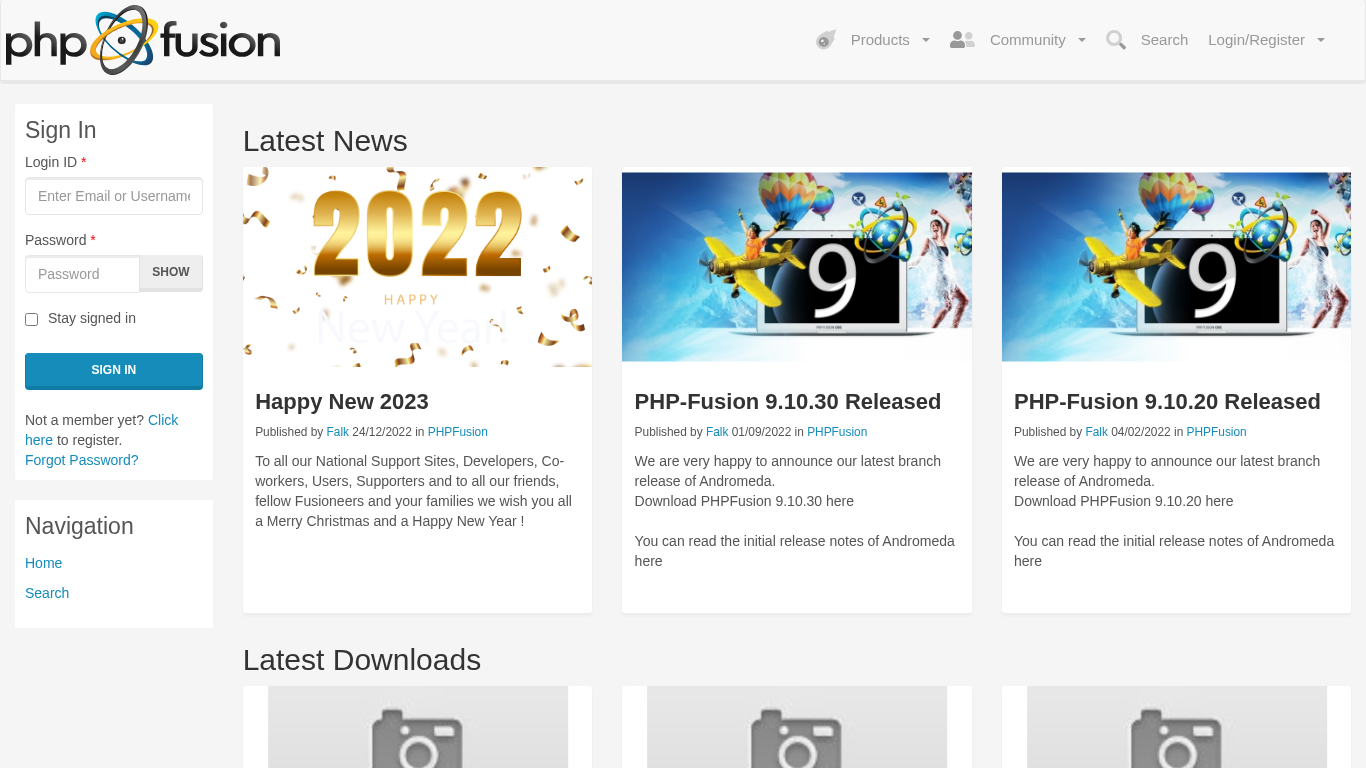Screen dimensions: 1366x768
Task: Open Search in the Navigation panel
Action: pyautogui.click(x=47, y=593)
